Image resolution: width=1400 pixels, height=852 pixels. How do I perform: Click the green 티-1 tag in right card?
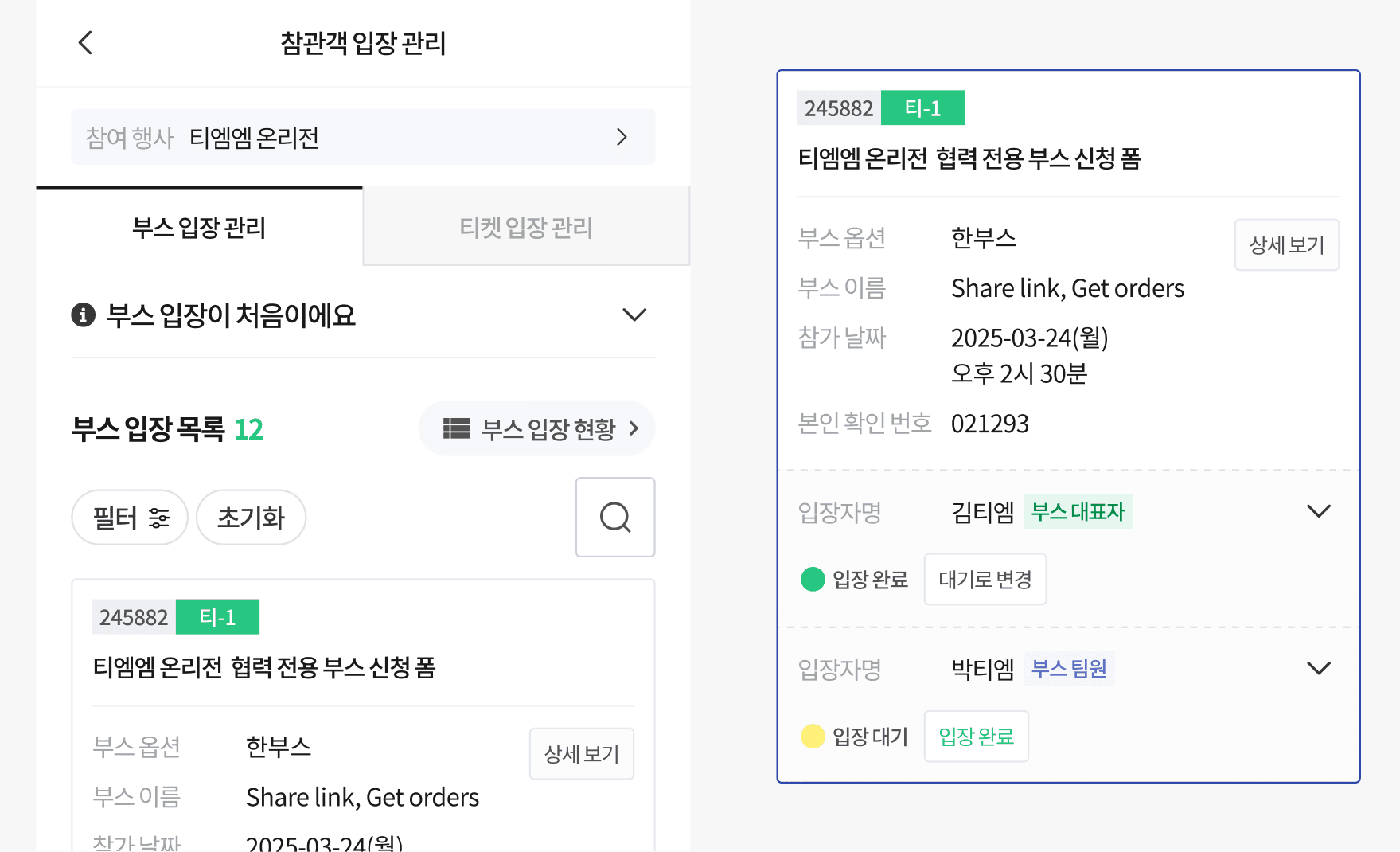point(922,107)
